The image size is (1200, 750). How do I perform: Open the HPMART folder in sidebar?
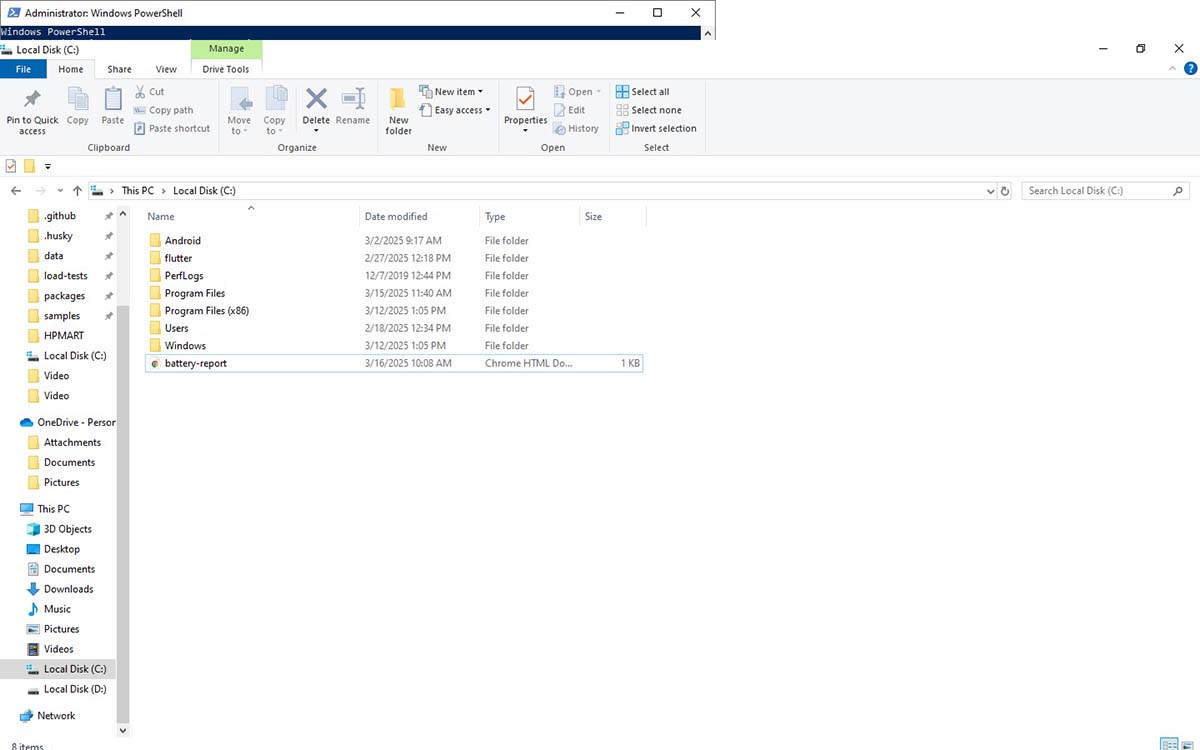coord(63,336)
